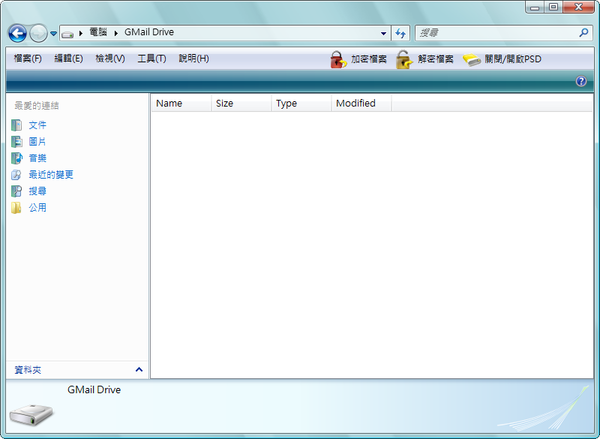
Task: Click the 圖片 folder icon in sidebar
Action: pos(16,142)
